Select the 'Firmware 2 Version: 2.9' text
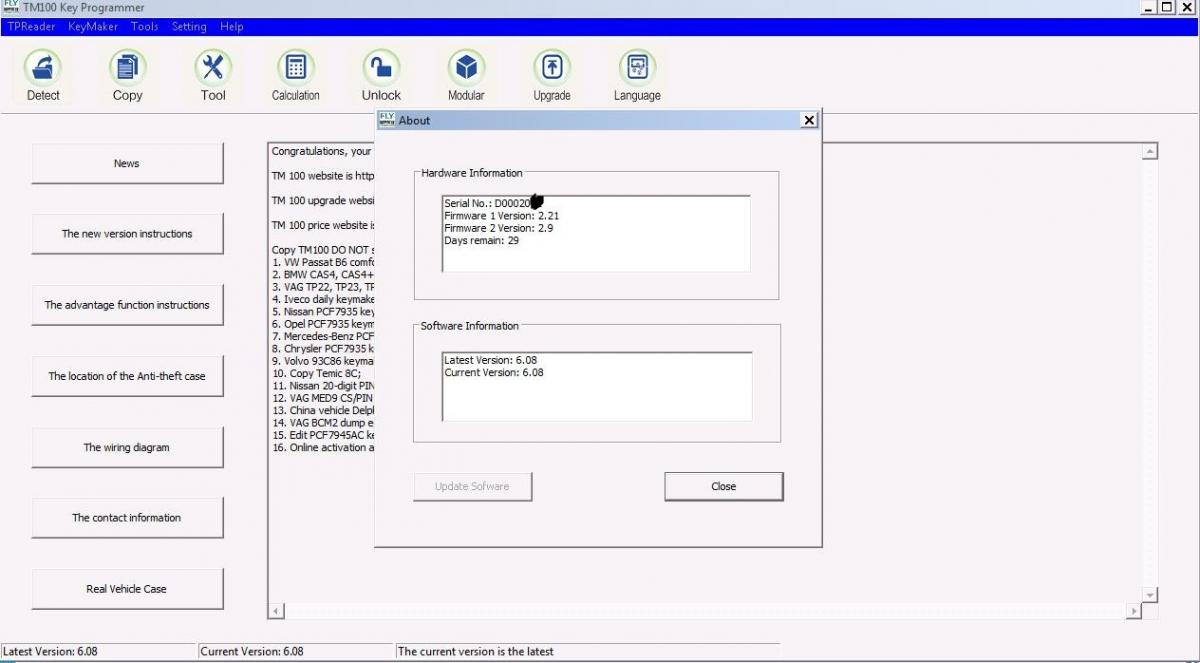This screenshot has height=663, width=1200. [x=498, y=228]
